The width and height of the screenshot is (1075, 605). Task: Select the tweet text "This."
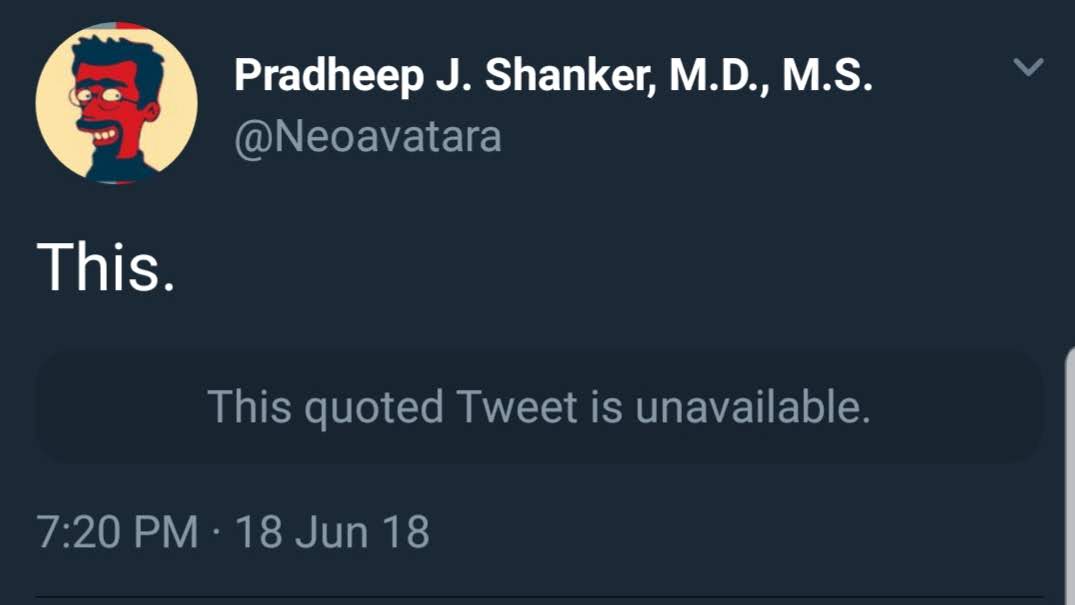coord(106,267)
